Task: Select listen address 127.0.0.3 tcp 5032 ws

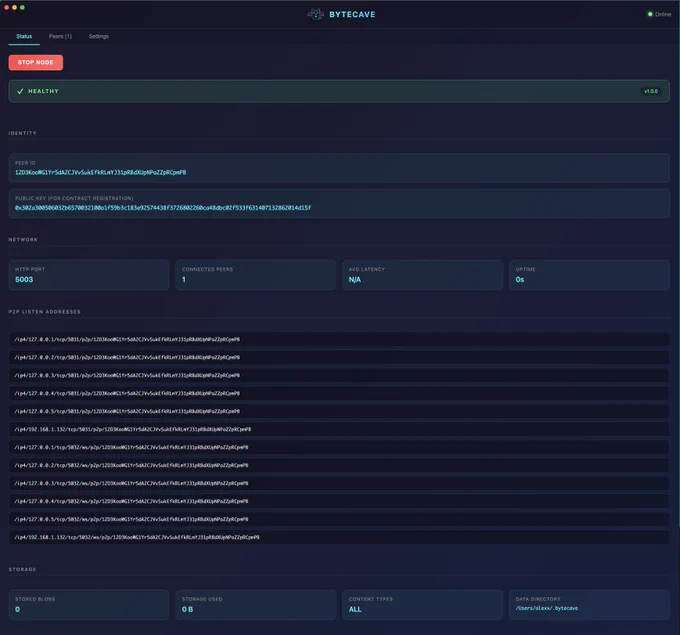Action: (339, 483)
